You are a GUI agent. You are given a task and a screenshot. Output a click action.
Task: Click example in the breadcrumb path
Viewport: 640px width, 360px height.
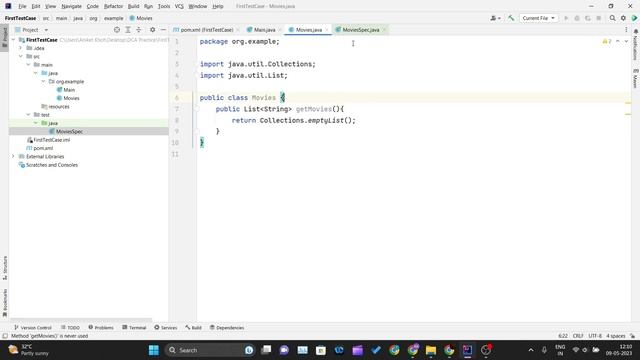pyautogui.click(x=113, y=18)
